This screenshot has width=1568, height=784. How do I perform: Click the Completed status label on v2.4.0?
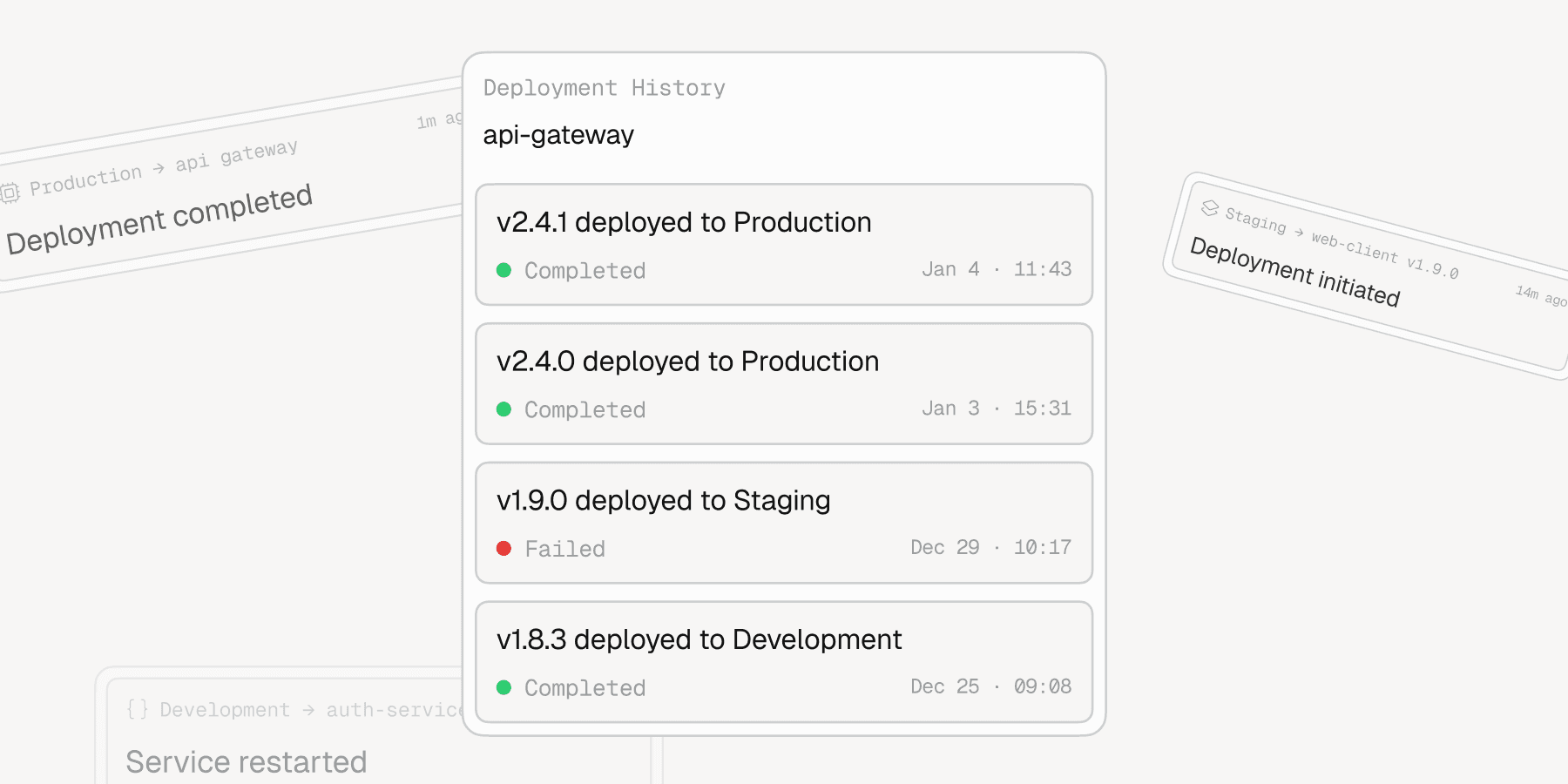[x=585, y=409]
